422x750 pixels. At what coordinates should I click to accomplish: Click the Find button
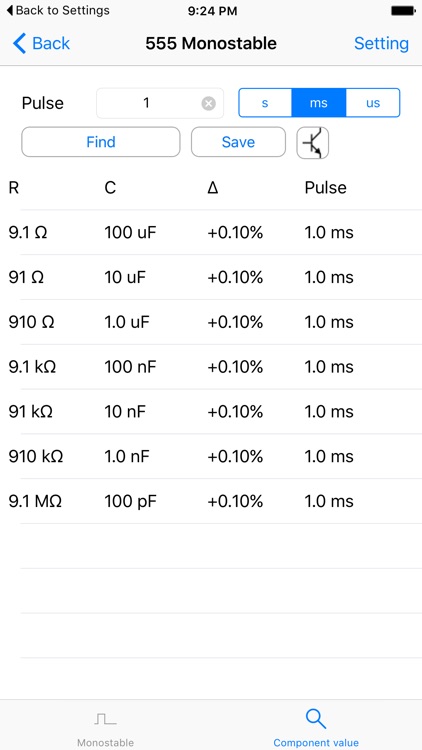tap(101, 142)
